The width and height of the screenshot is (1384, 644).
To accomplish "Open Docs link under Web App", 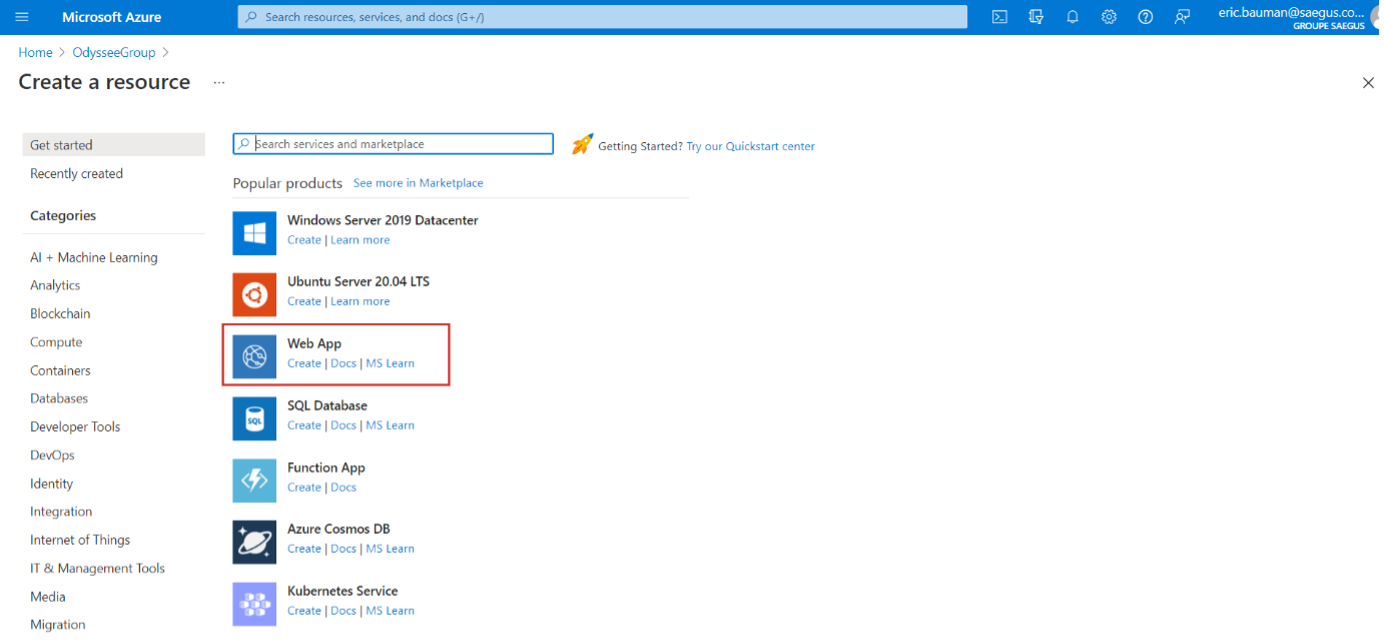I will click(343, 363).
